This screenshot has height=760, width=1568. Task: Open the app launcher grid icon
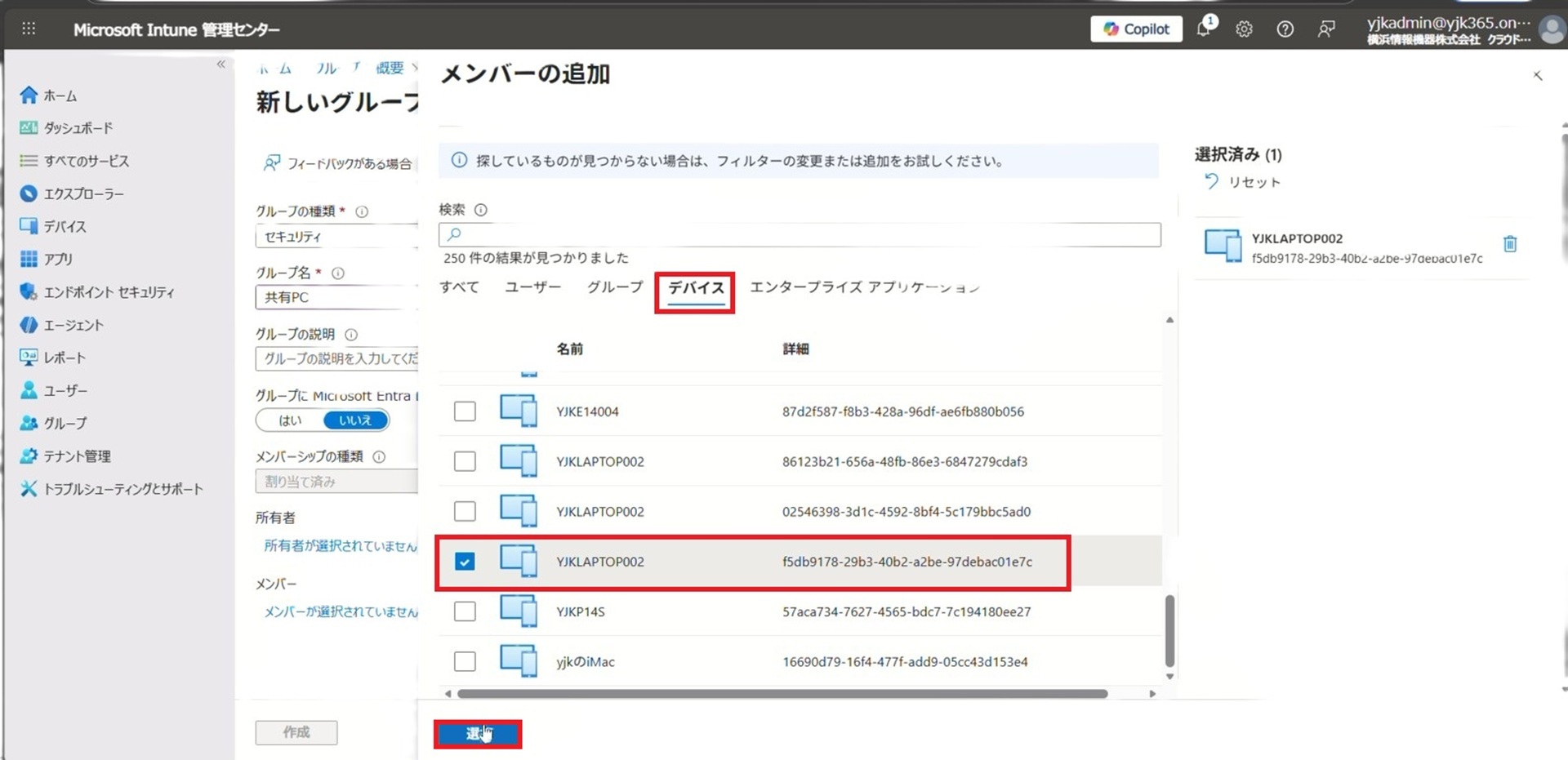click(x=29, y=29)
